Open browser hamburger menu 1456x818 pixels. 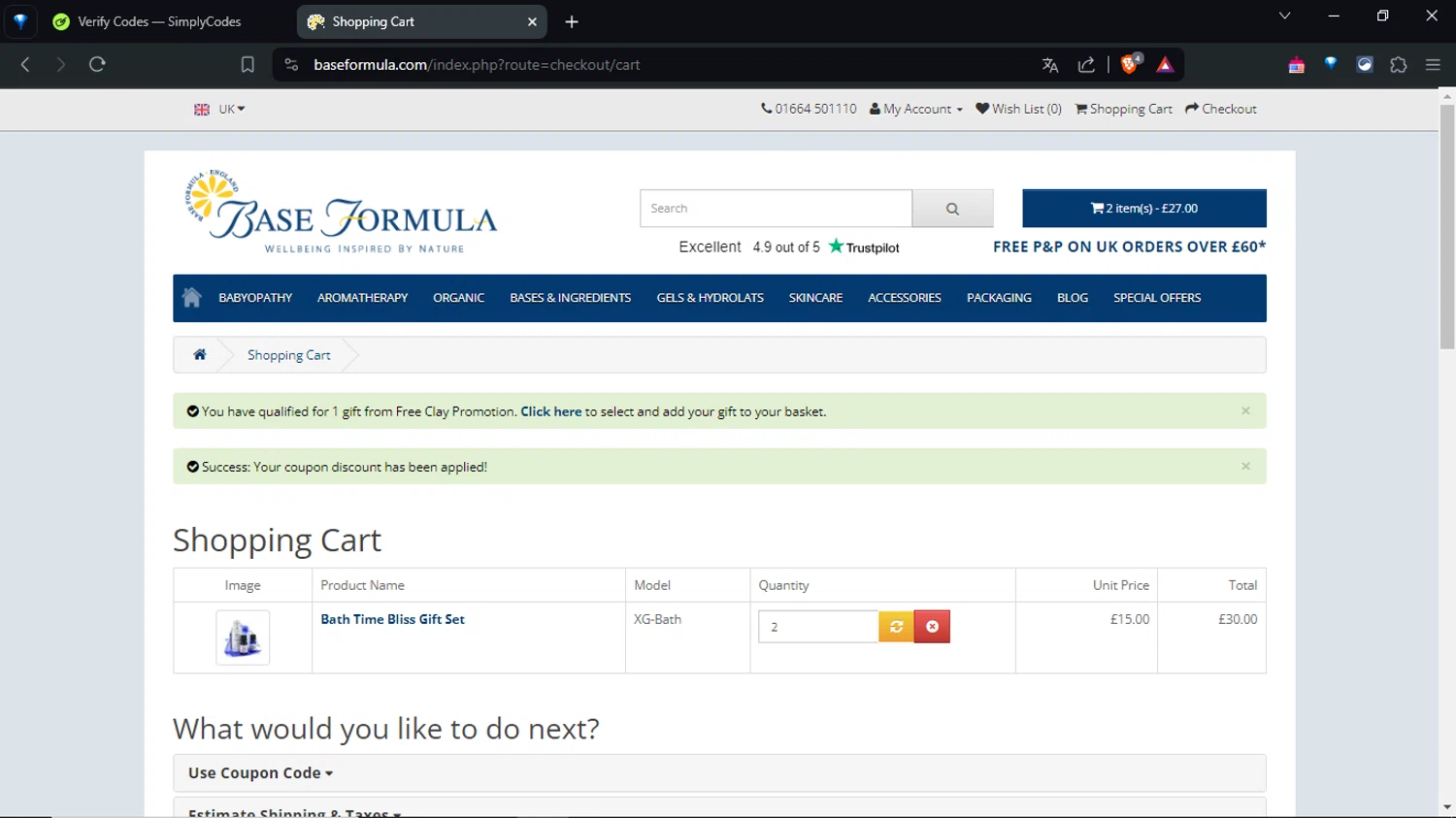pos(1433,65)
